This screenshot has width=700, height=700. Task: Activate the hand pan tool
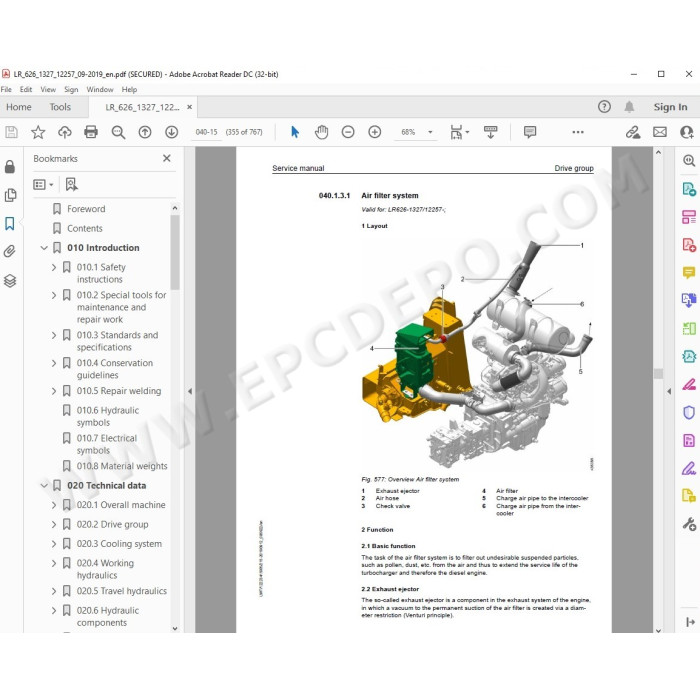pyautogui.click(x=321, y=132)
